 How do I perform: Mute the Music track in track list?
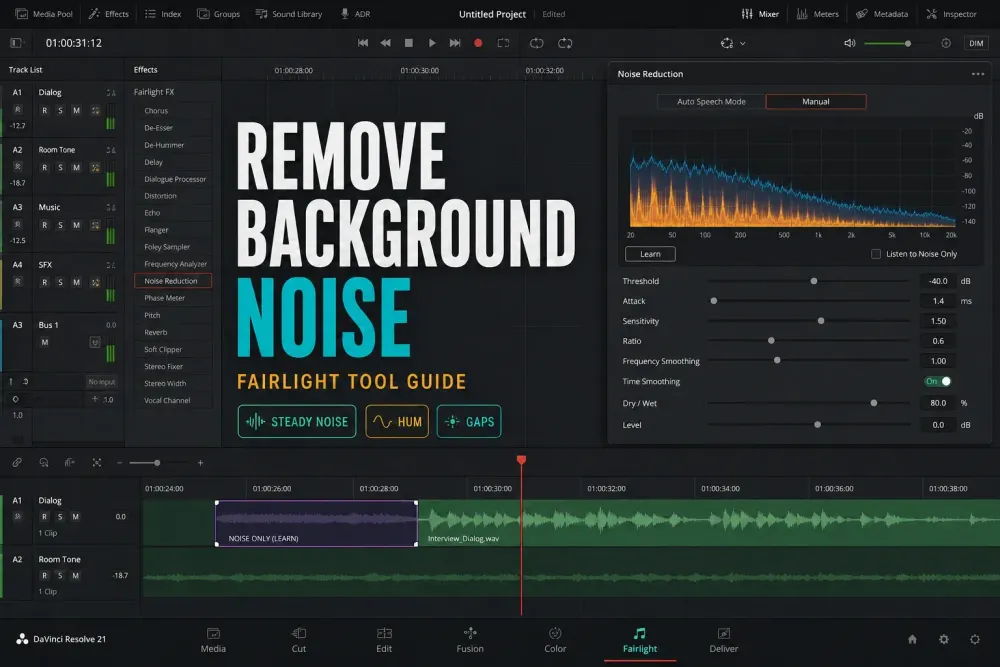tap(77, 225)
